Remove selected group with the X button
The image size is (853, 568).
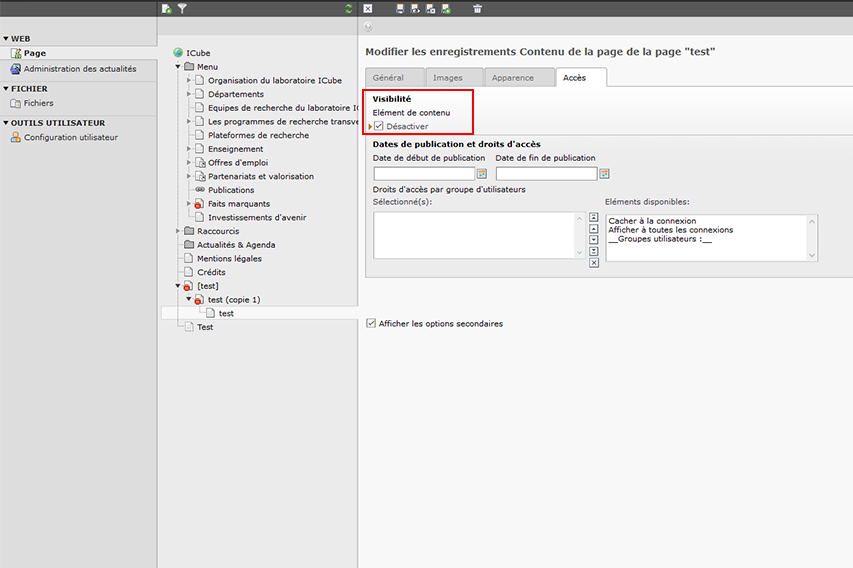pos(594,263)
